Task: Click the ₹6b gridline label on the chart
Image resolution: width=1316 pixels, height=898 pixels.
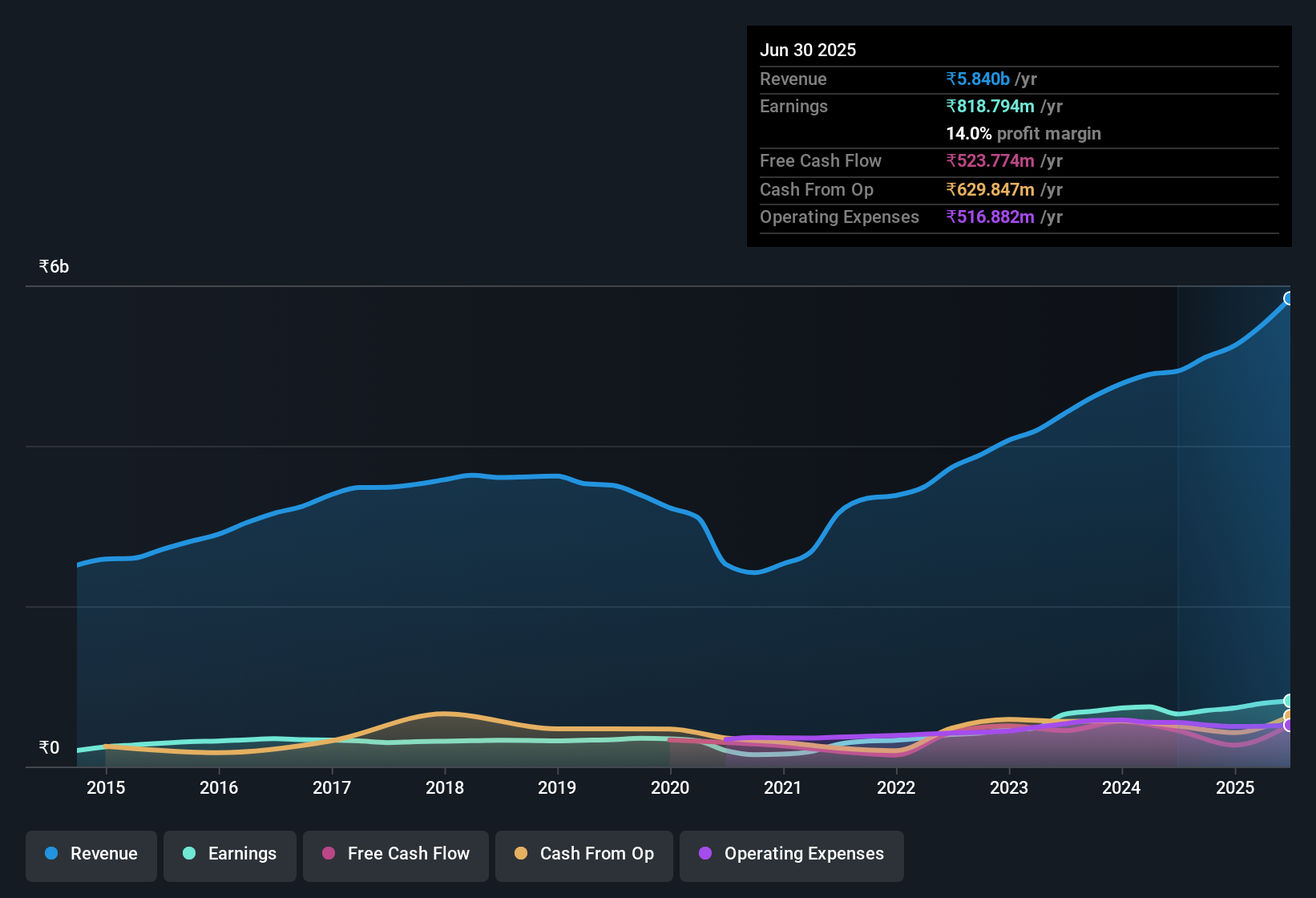Action: click(52, 266)
